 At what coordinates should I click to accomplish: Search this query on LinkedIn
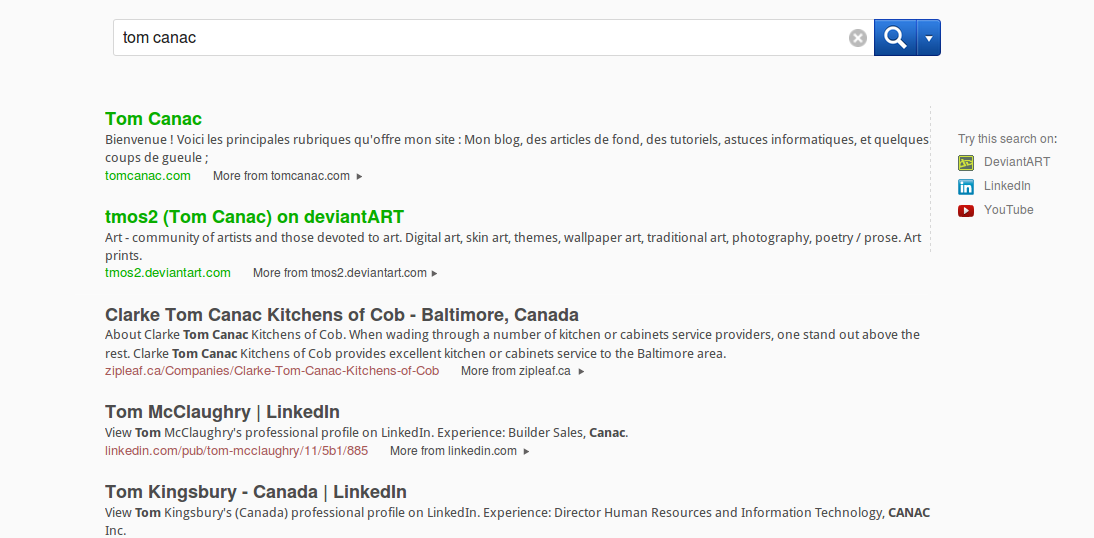click(x=1007, y=186)
